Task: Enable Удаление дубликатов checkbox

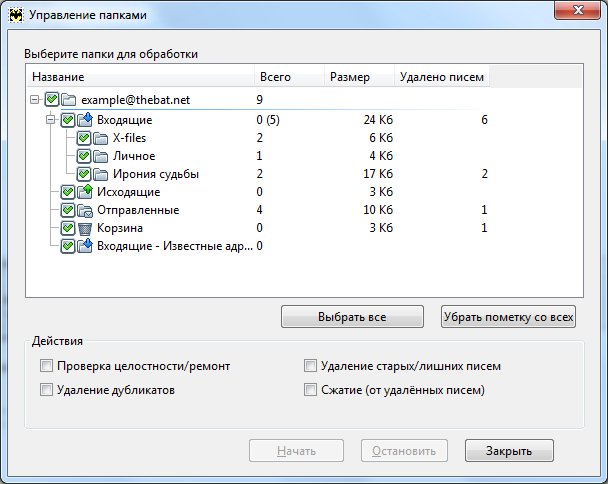Action: [46, 390]
